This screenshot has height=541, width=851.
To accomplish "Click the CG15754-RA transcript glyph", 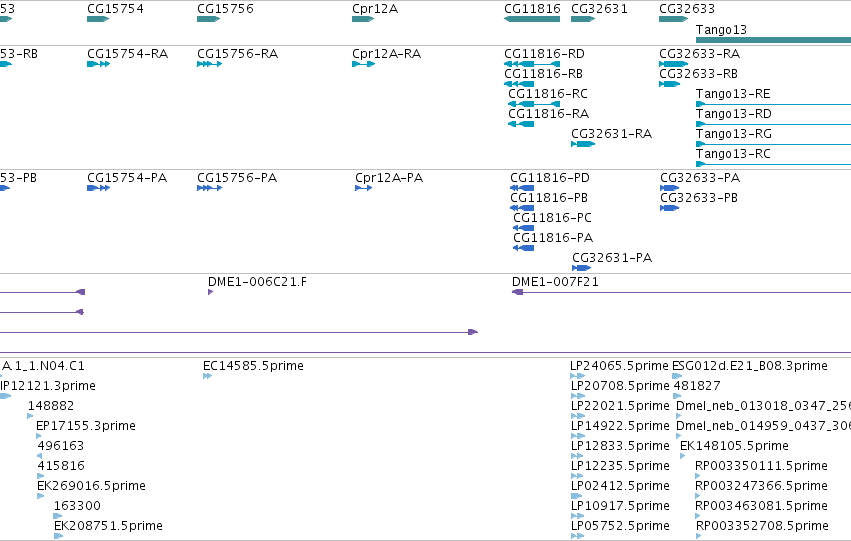I will tap(98, 64).
